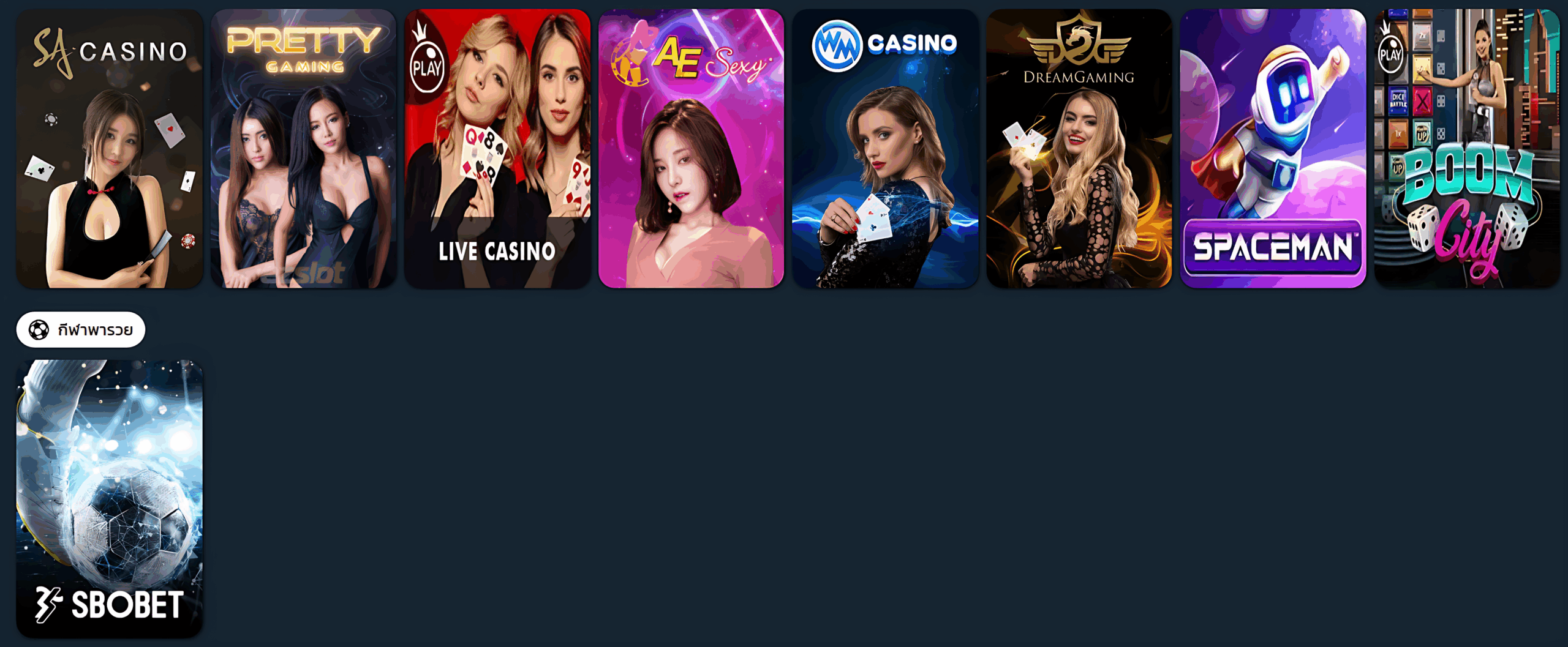
Task: Click the SPACEMAN title banner
Action: coord(1273,247)
